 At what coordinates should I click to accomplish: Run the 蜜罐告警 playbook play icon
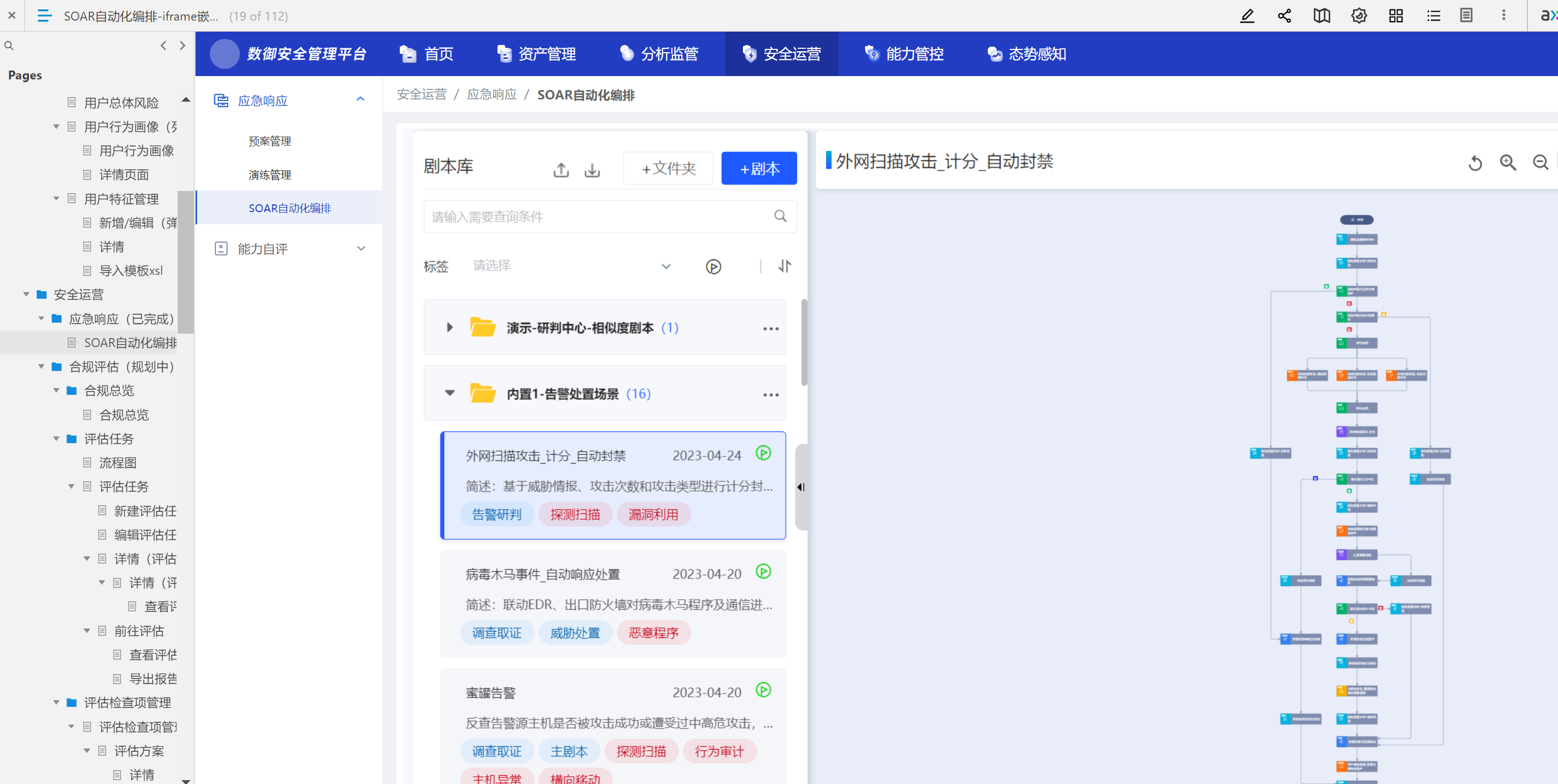pos(763,690)
